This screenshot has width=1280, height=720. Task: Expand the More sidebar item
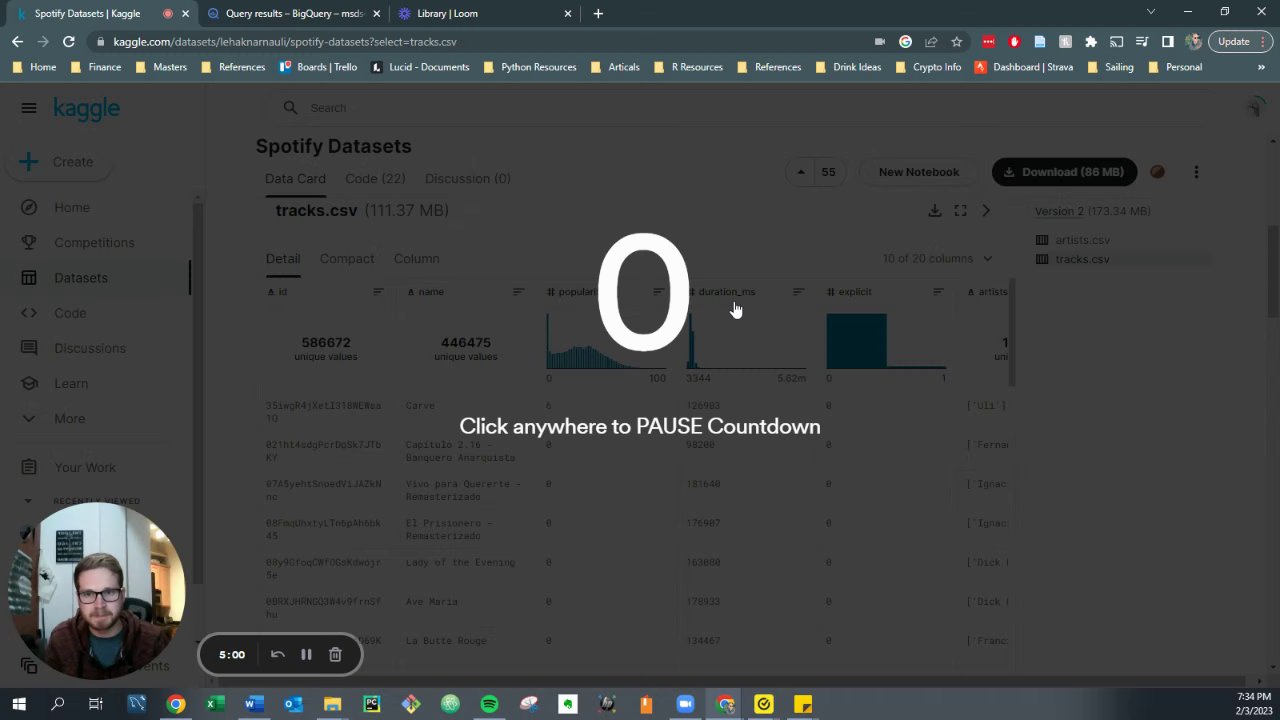(x=69, y=418)
